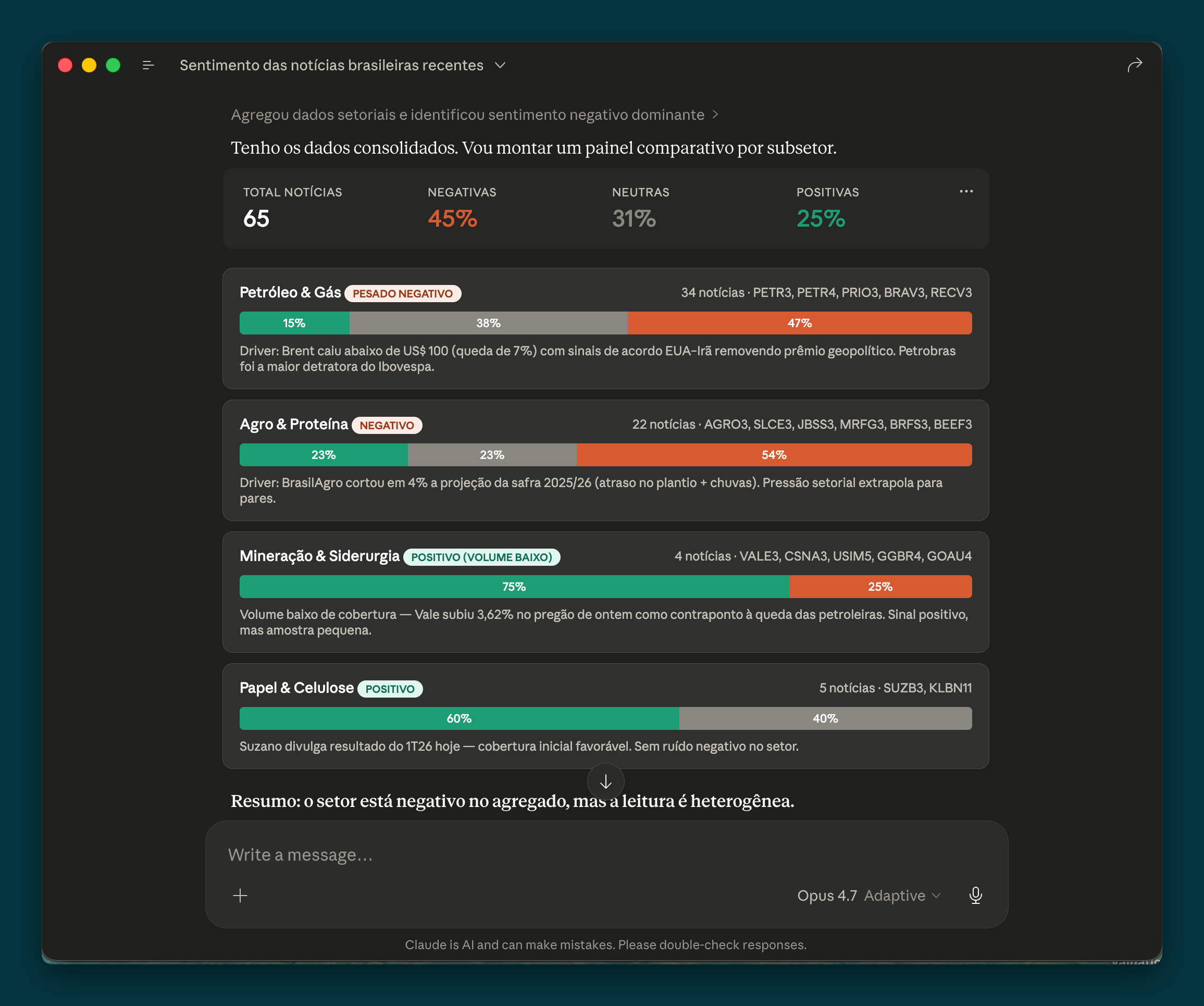Click the 'Mineração & Siderurgia' card heading
Image resolution: width=1204 pixels, height=1006 pixels.
tap(319, 556)
